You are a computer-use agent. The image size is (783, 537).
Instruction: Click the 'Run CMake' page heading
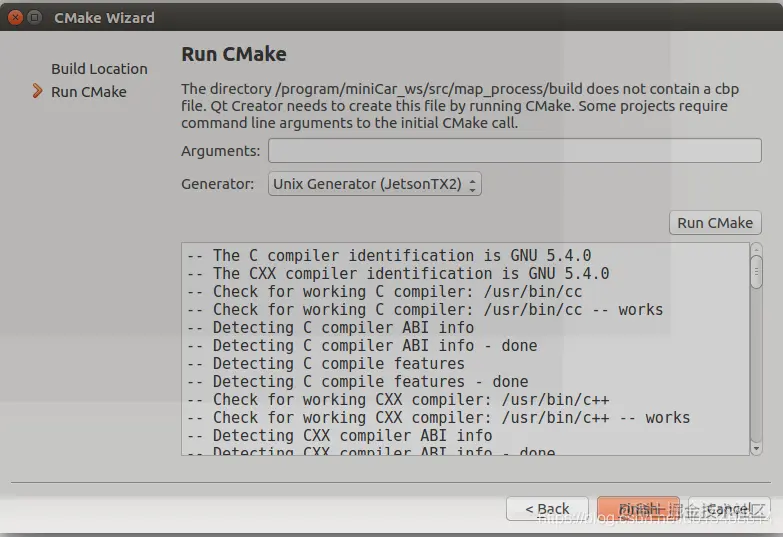click(x=234, y=54)
